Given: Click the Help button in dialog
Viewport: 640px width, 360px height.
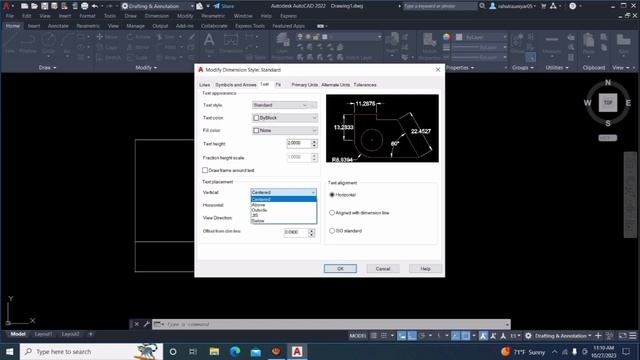Looking at the screenshot, I should [425, 269].
